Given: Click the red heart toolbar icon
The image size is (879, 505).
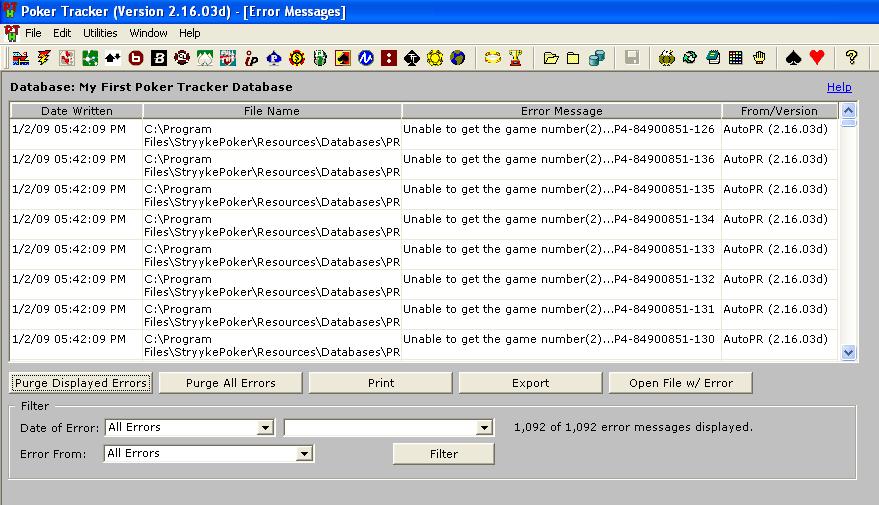Looking at the screenshot, I should coord(817,58).
